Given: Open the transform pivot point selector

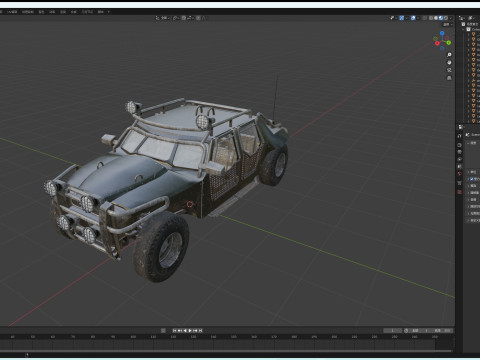Looking at the screenshot, I should [x=176, y=18].
